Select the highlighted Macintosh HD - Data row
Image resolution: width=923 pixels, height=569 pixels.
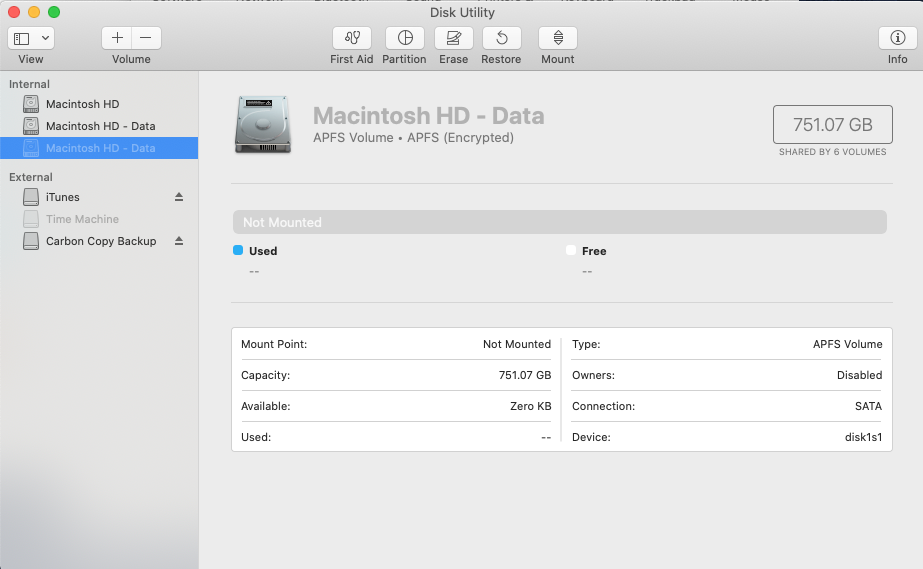click(x=99, y=148)
